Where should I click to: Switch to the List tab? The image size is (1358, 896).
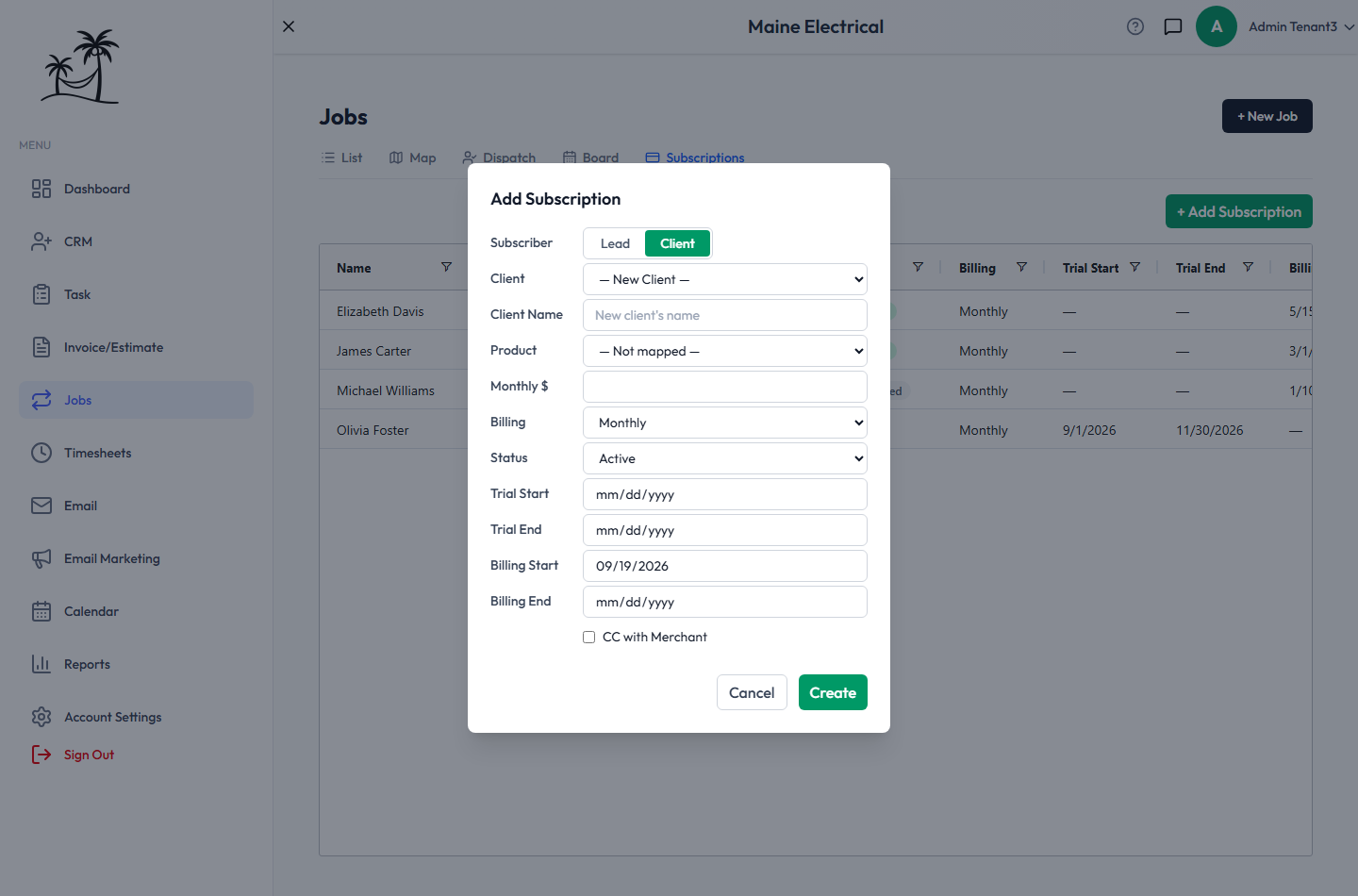point(341,158)
